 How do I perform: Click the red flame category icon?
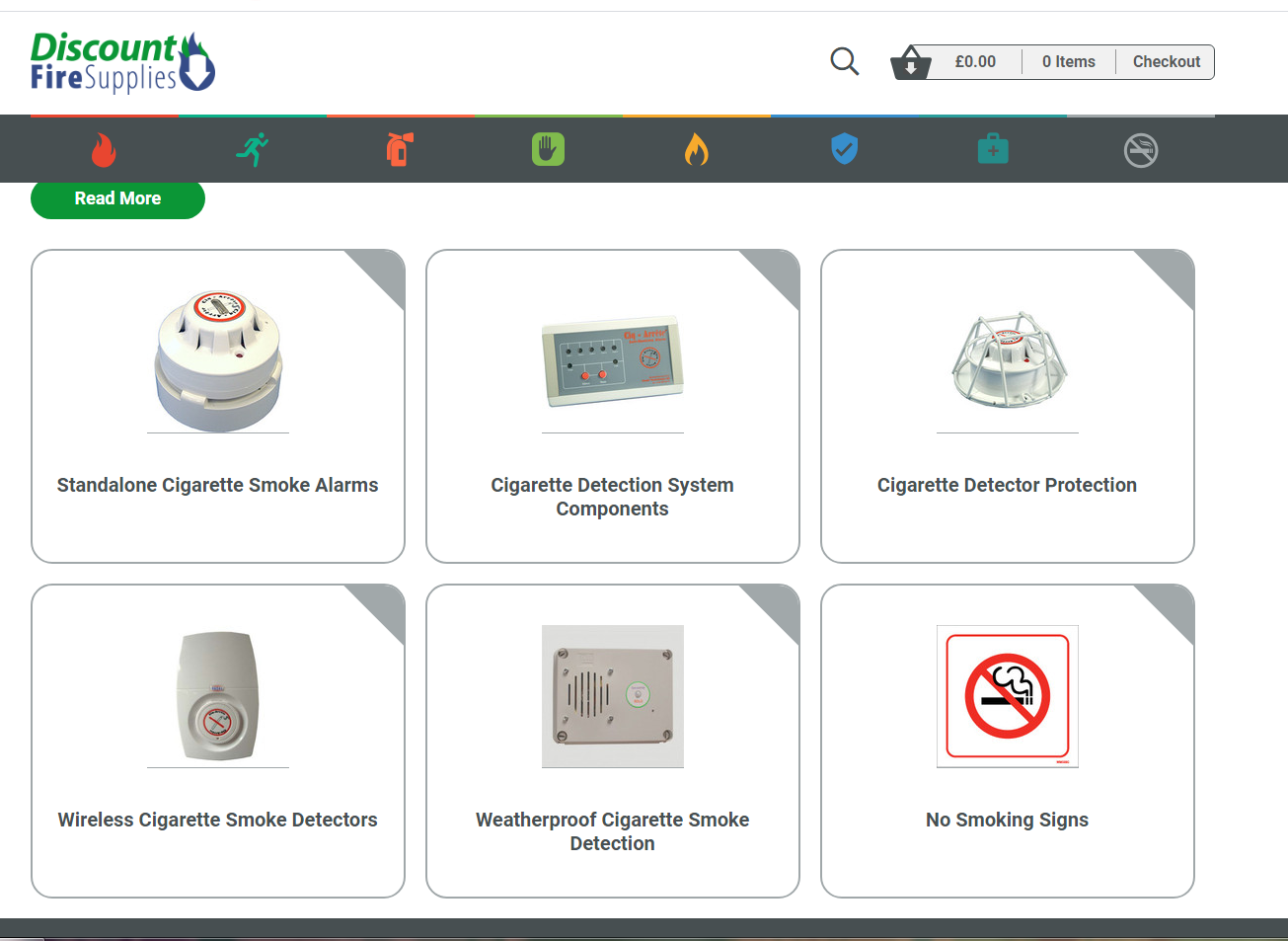pos(104,150)
